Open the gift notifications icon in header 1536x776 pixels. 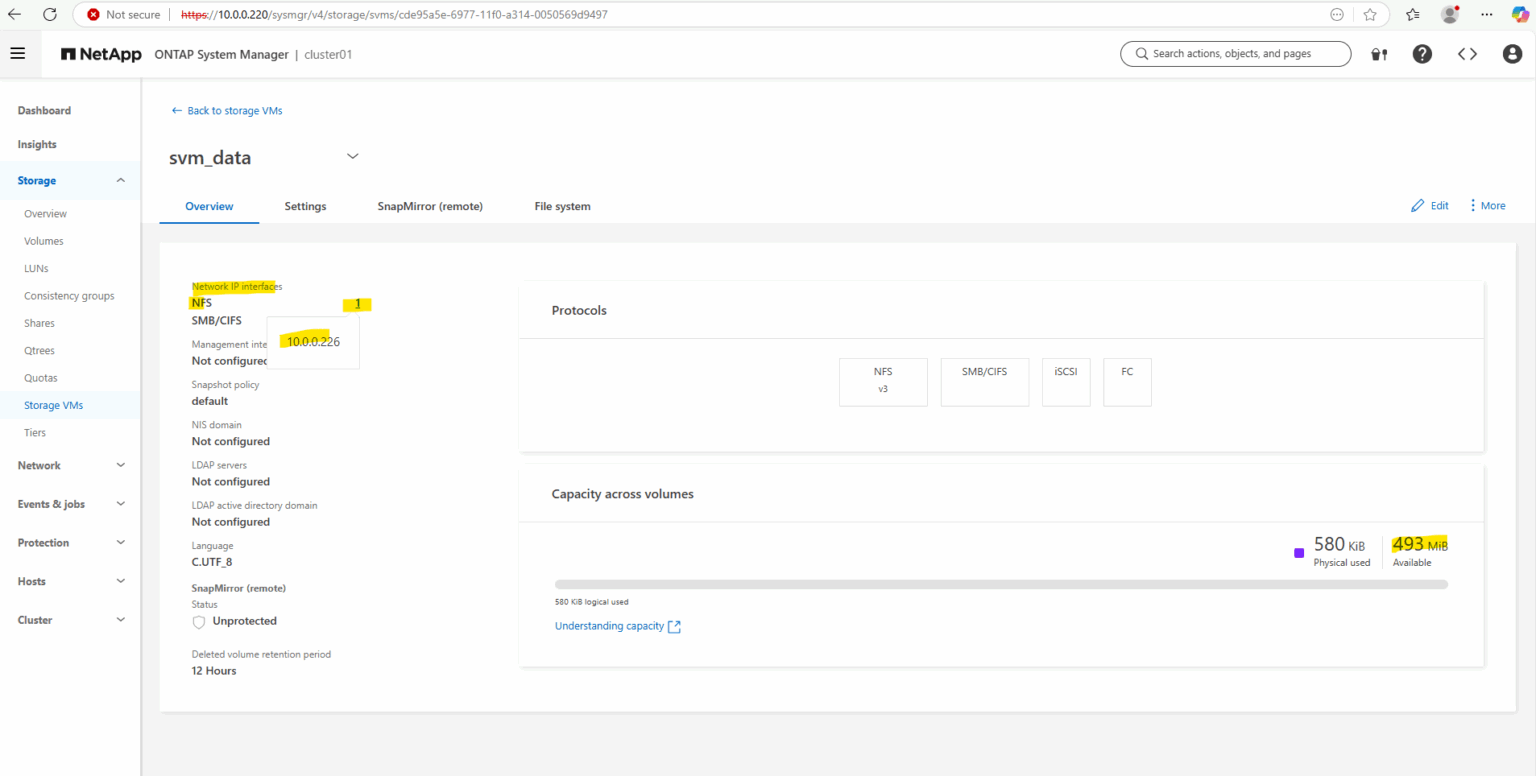(x=1379, y=54)
